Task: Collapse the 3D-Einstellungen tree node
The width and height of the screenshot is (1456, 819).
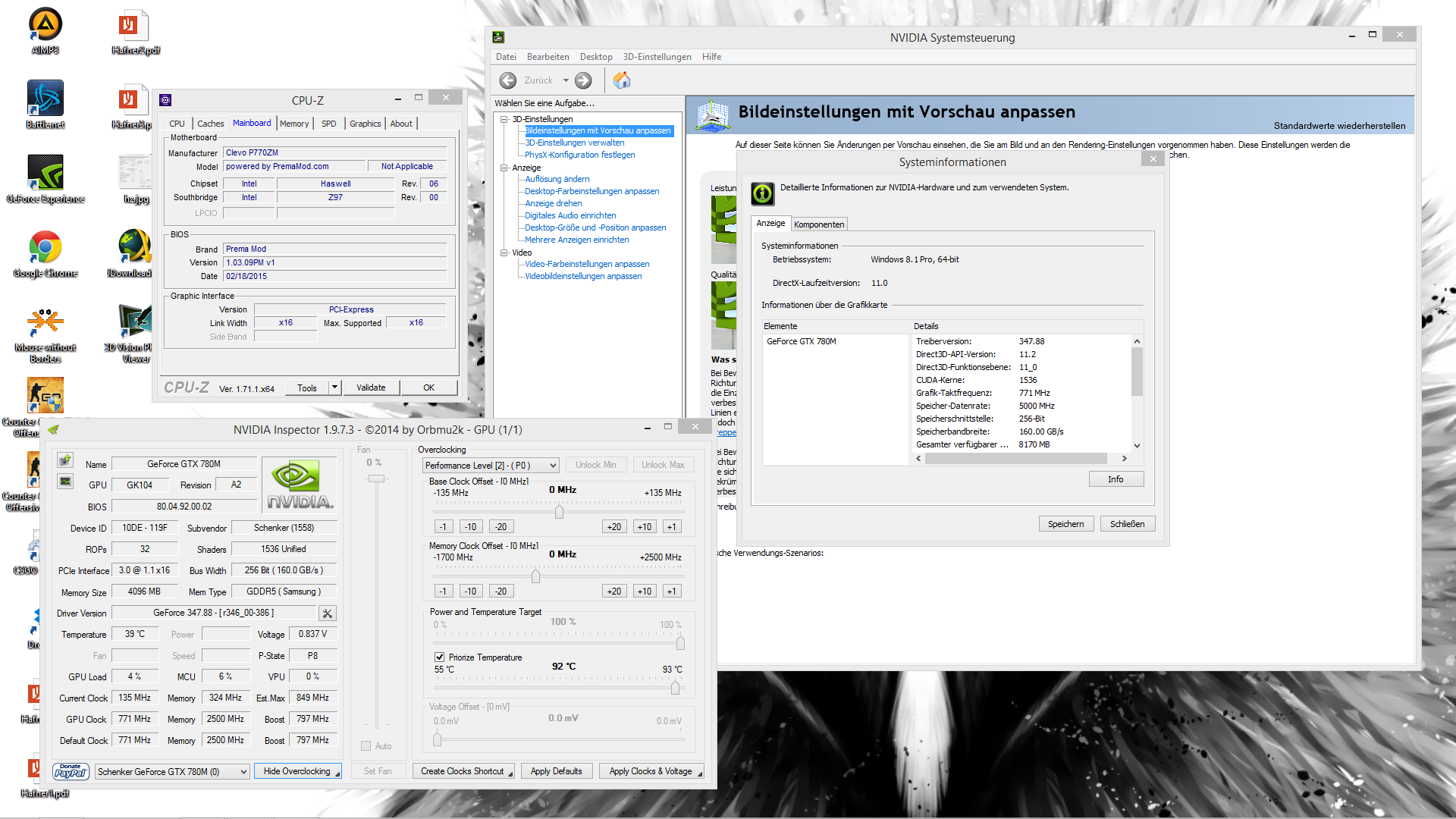Action: [x=504, y=119]
